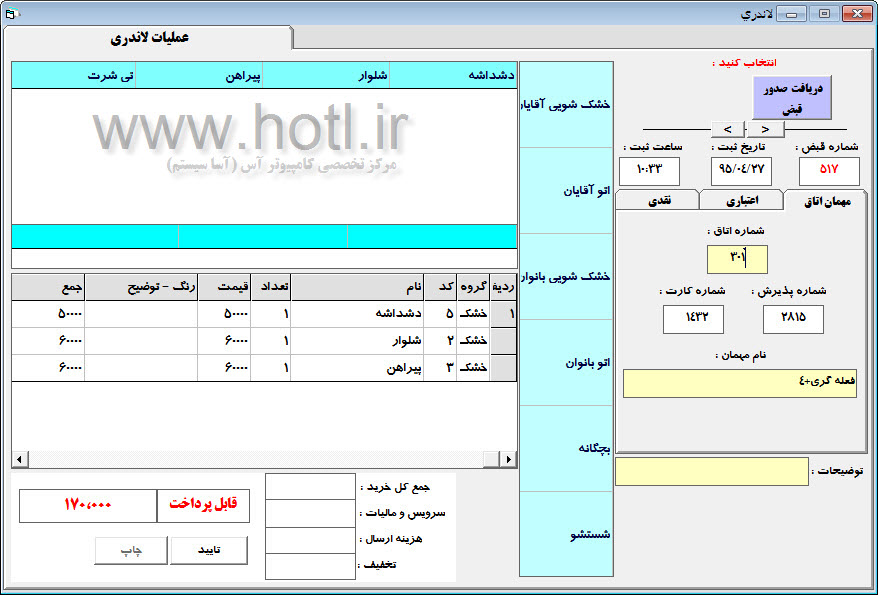Click the تخفیف discount field

(x=310, y=566)
